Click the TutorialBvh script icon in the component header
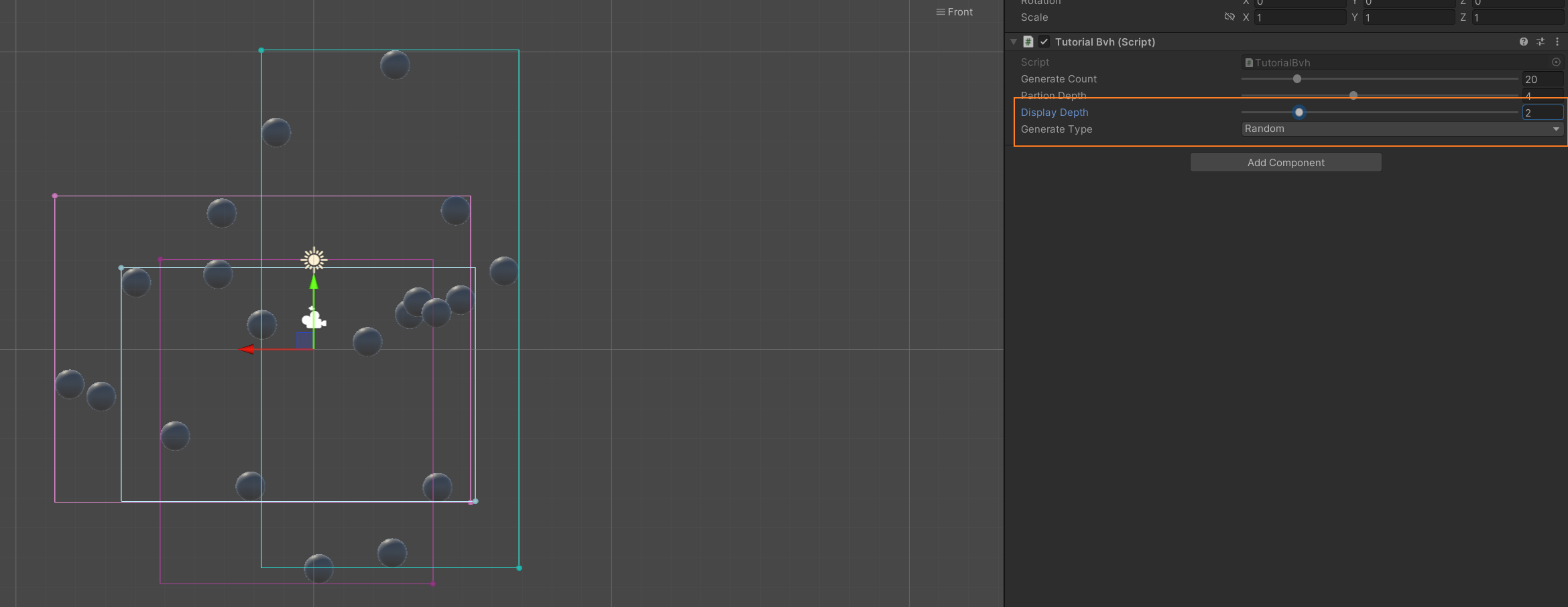The width and height of the screenshot is (1568, 607). point(1028,42)
